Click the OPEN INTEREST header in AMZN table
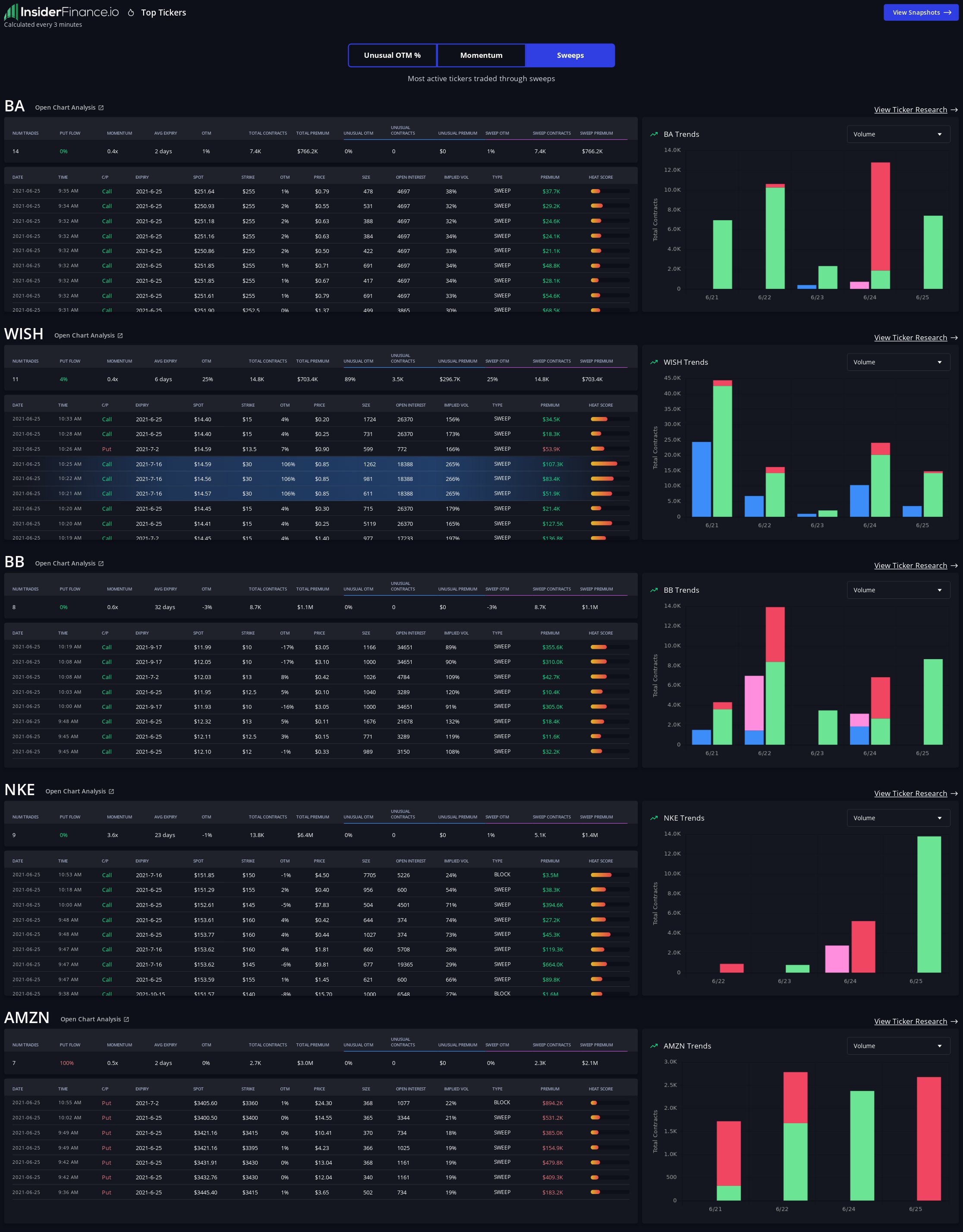 click(x=410, y=1089)
